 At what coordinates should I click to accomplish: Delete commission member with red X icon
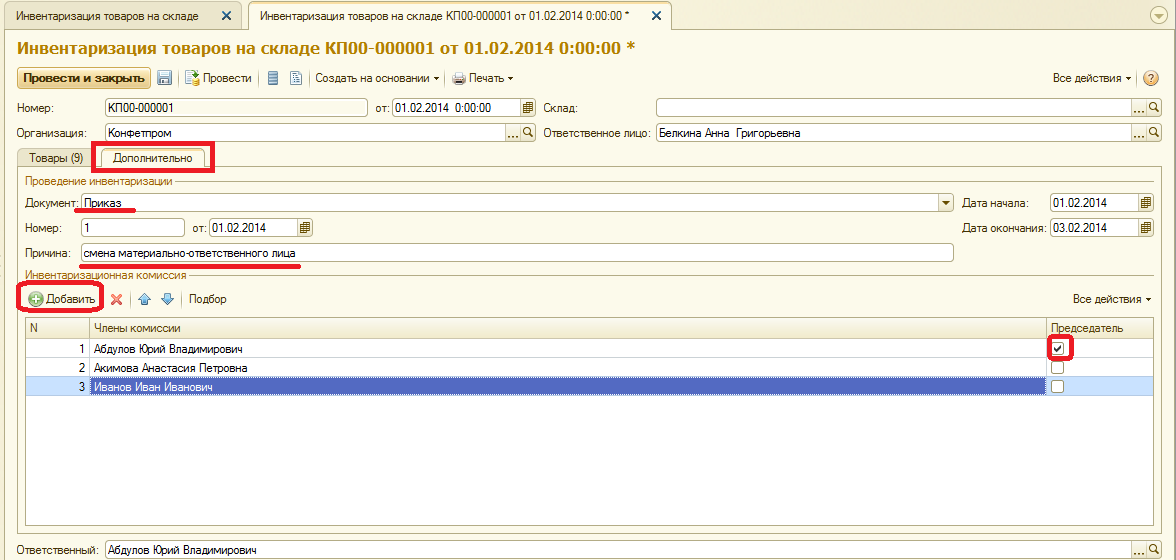coord(116,299)
